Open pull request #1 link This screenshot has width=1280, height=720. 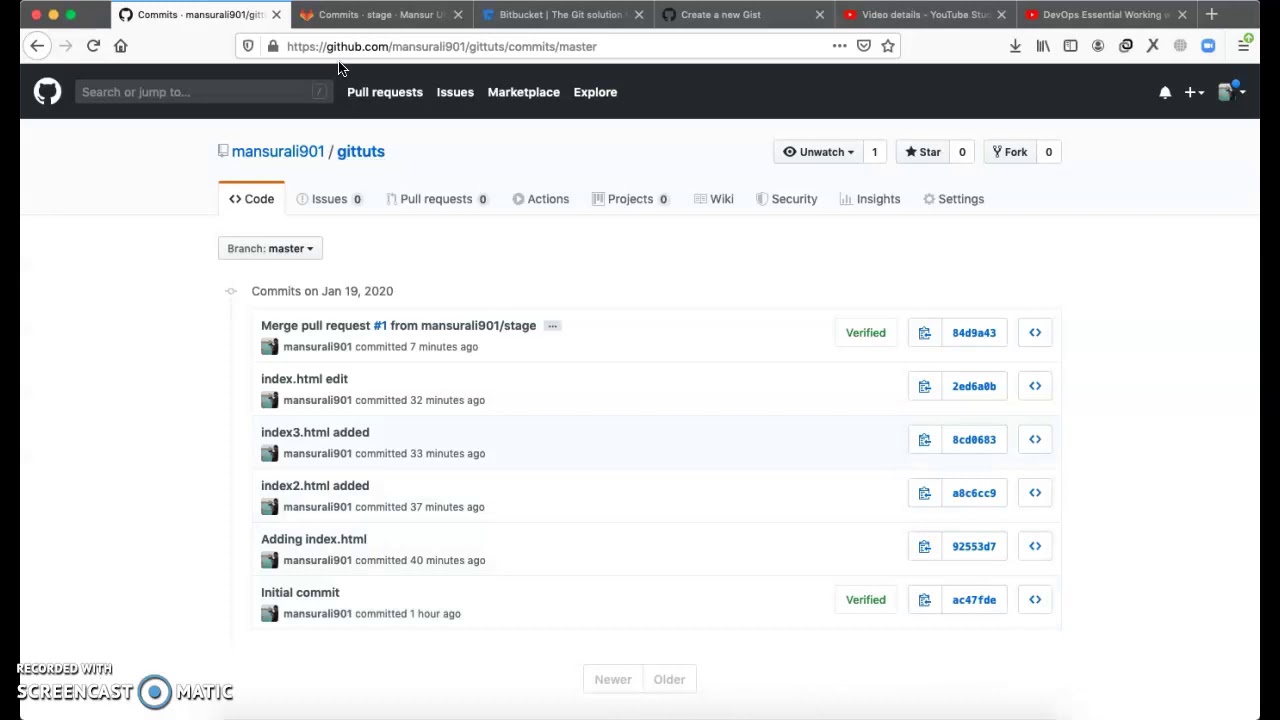click(380, 326)
